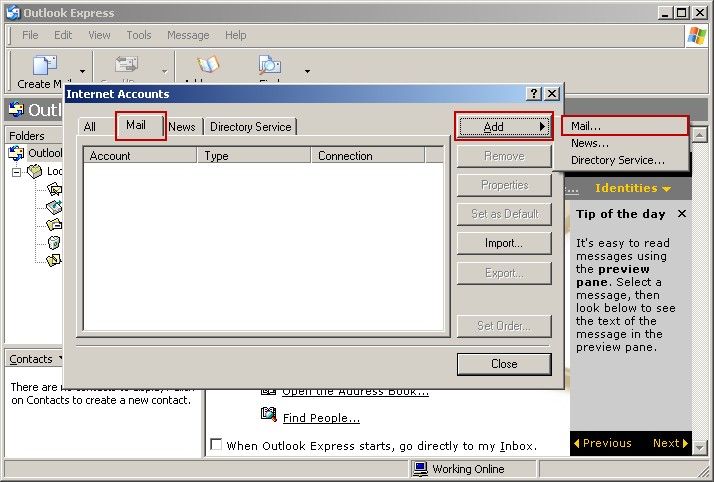This screenshot has height=482, width=714.
Task: Open the Create Mail dropdown arrow
Action: 82,71
